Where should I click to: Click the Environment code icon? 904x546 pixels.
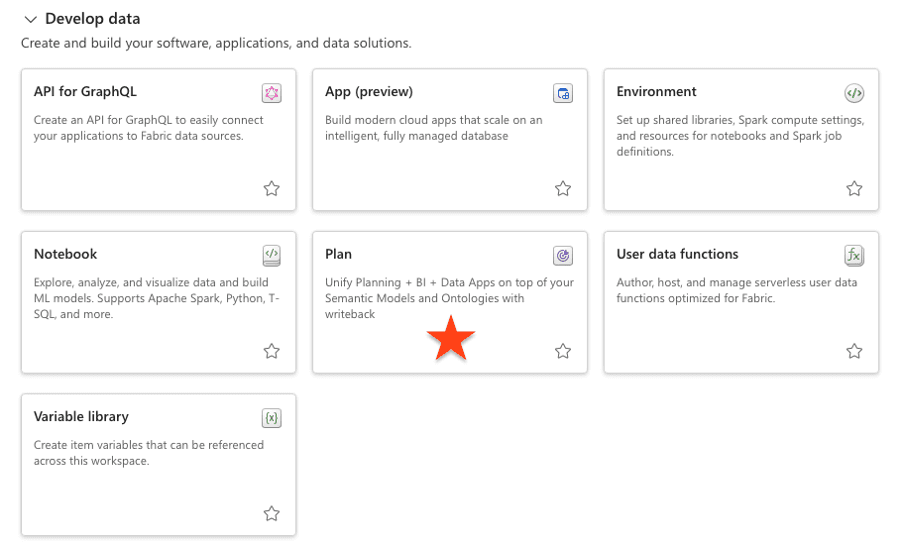[854, 93]
